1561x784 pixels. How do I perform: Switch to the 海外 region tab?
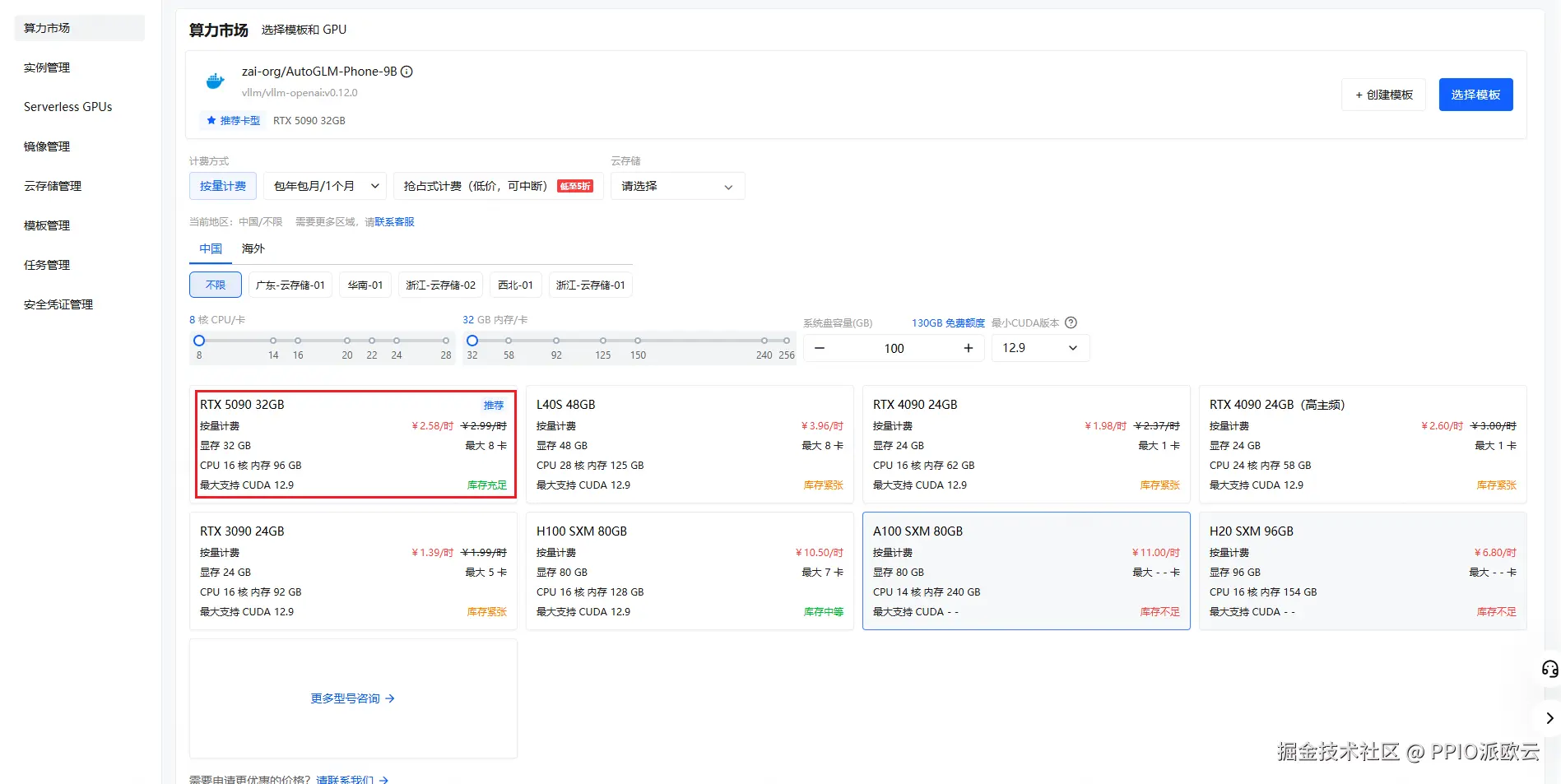click(x=253, y=248)
